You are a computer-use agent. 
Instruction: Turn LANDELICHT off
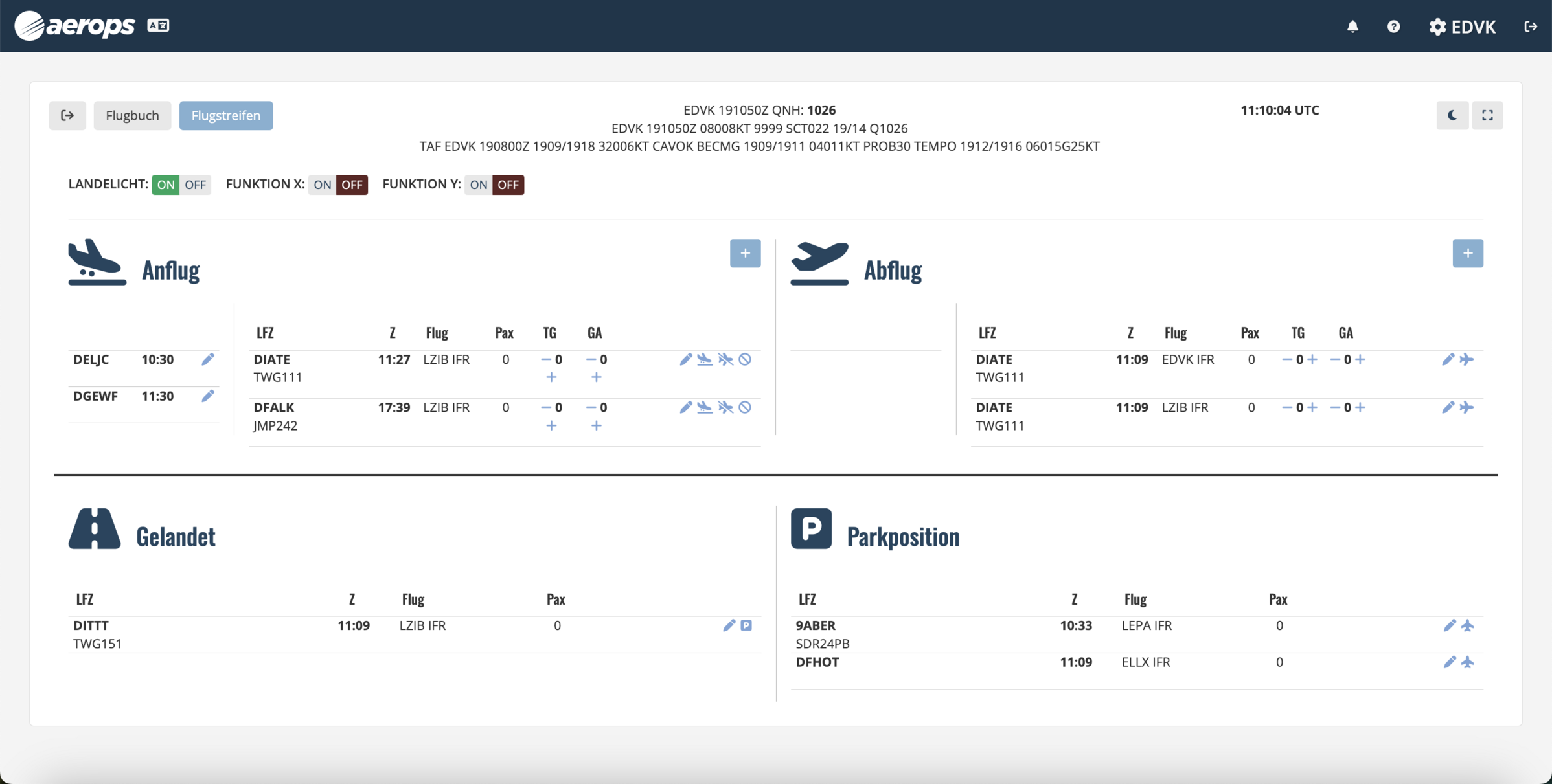pyautogui.click(x=195, y=185)
